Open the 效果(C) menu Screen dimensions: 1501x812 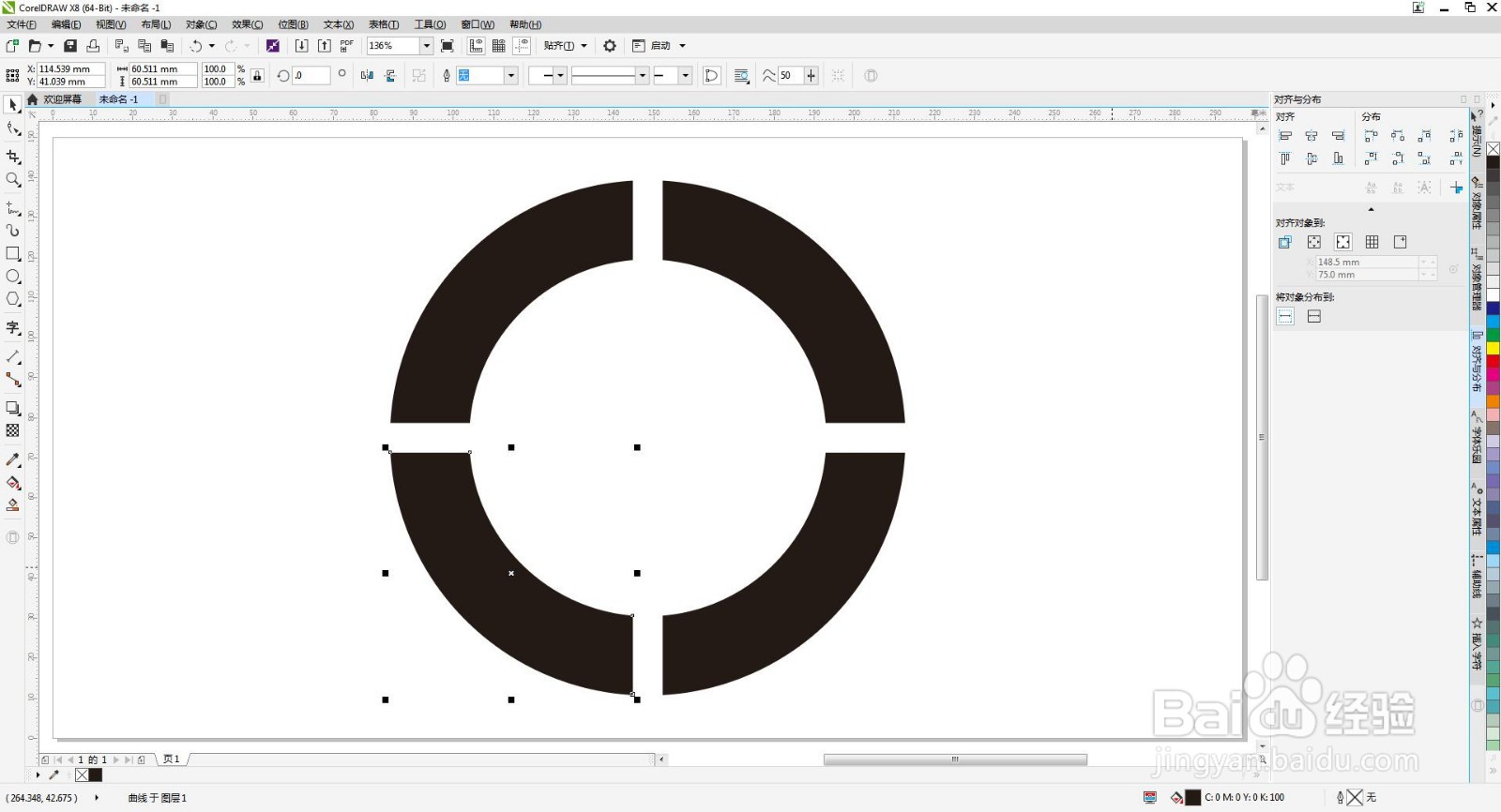[x=248, y=24]
